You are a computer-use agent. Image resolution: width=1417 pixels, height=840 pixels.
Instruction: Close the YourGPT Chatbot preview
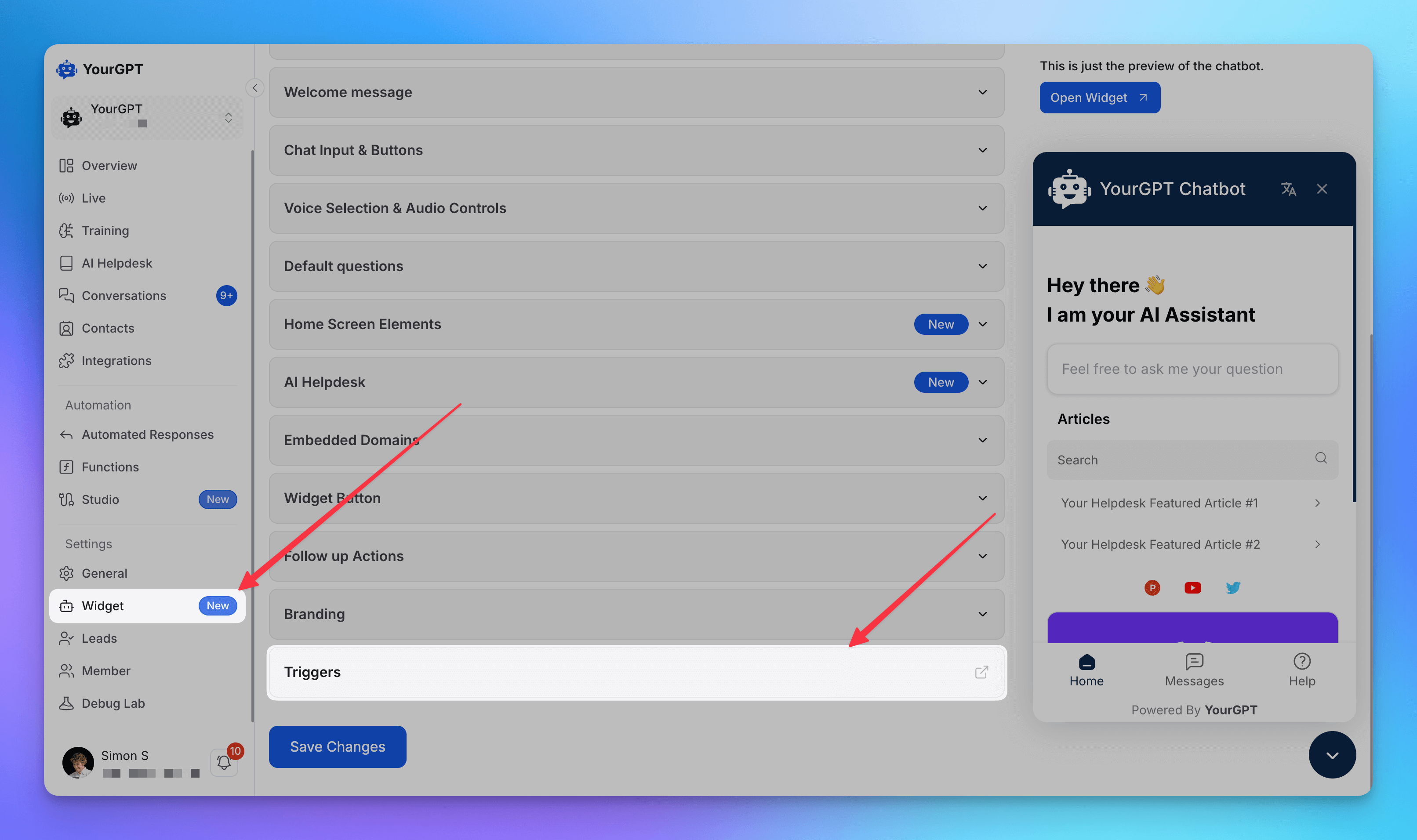[1322, 189]
